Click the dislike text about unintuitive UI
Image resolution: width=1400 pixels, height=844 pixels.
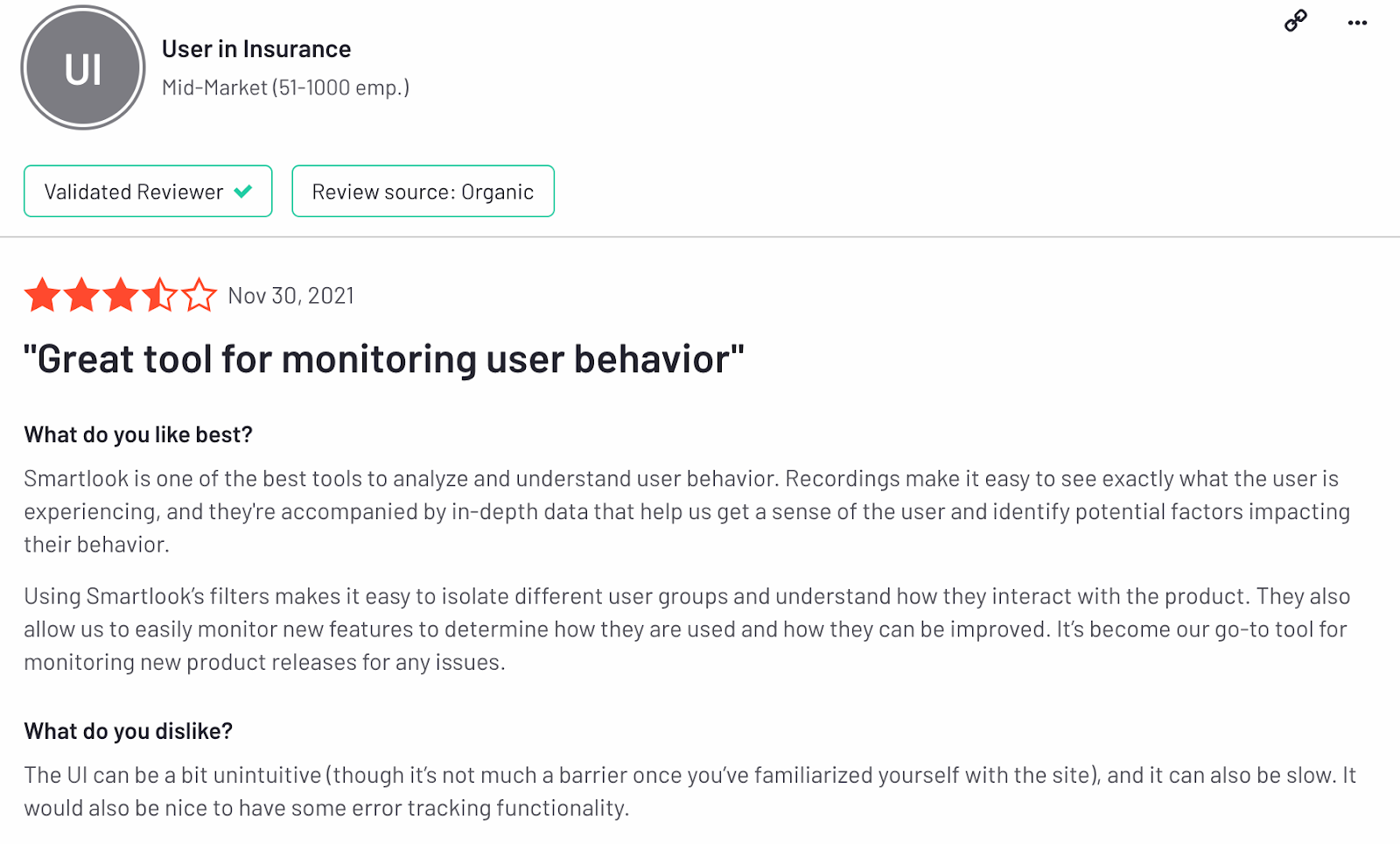pyautogui.click(x=689, y=791)
